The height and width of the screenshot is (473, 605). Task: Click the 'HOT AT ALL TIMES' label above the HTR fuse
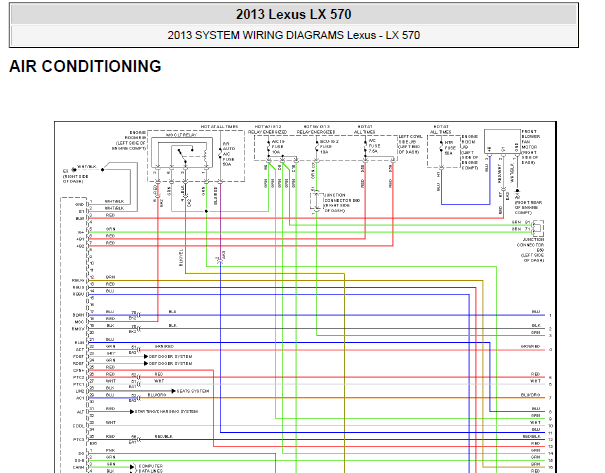tap(441, 129)
